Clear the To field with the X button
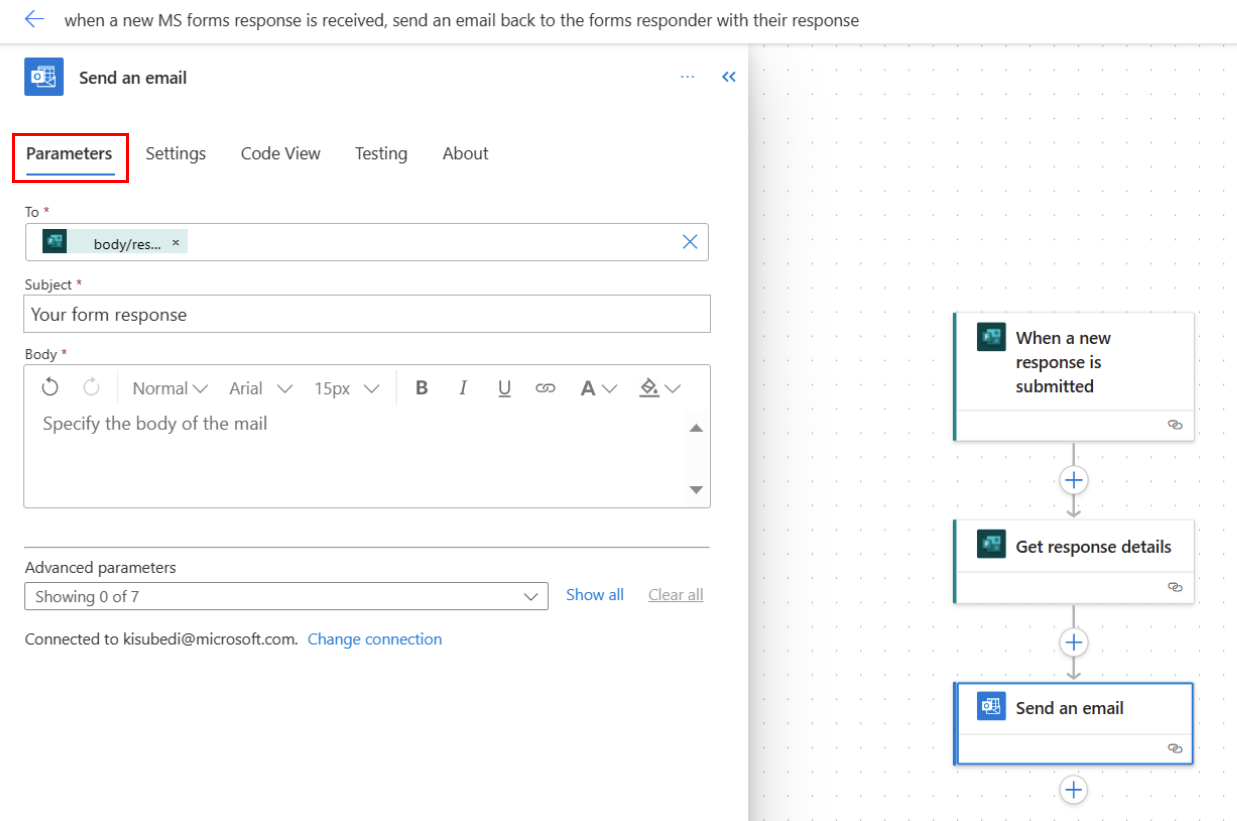The width and height of the screenshot is (1237, 821). [690, 241]
